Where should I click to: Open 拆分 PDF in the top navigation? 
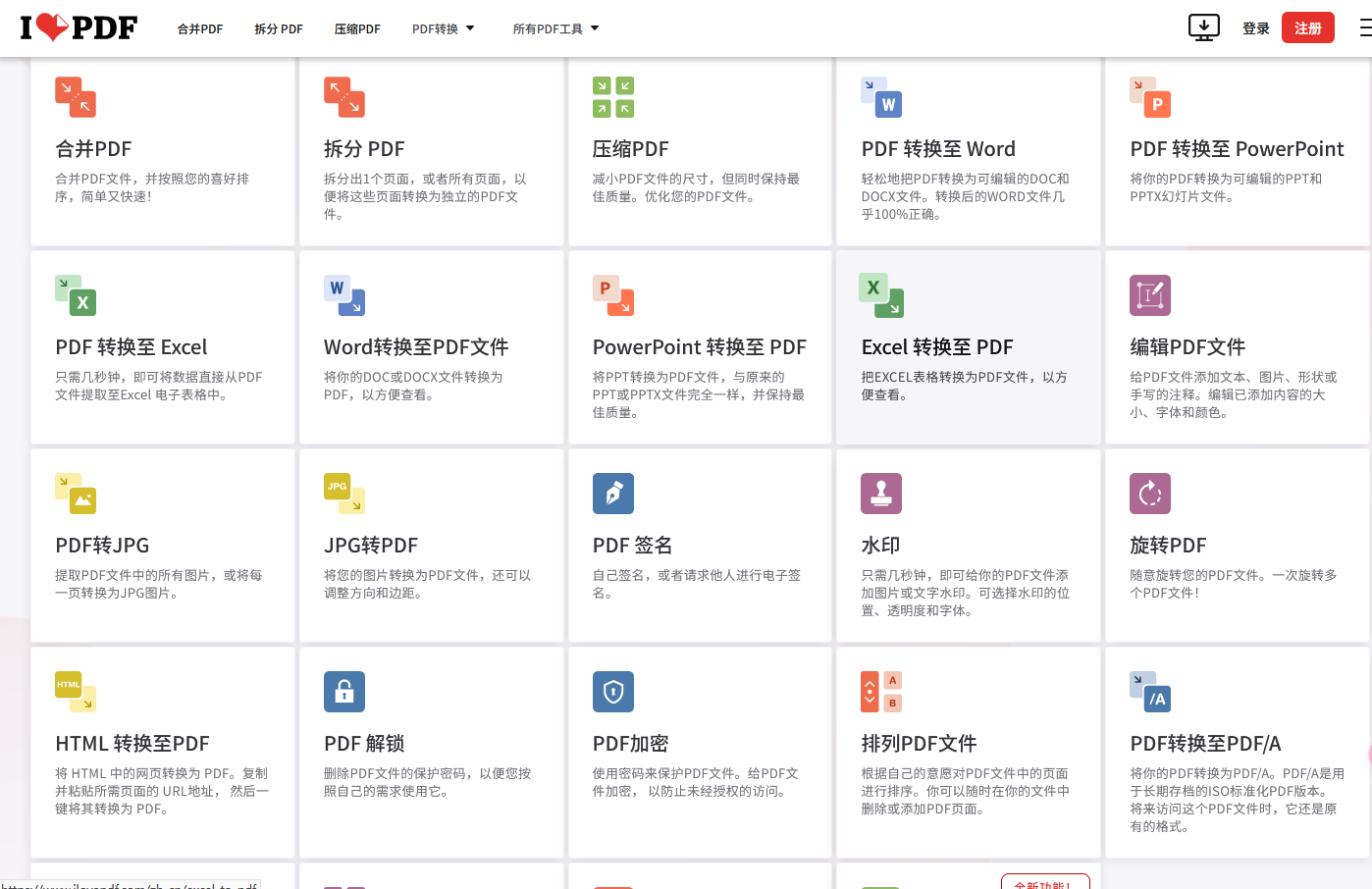point(279,28)
